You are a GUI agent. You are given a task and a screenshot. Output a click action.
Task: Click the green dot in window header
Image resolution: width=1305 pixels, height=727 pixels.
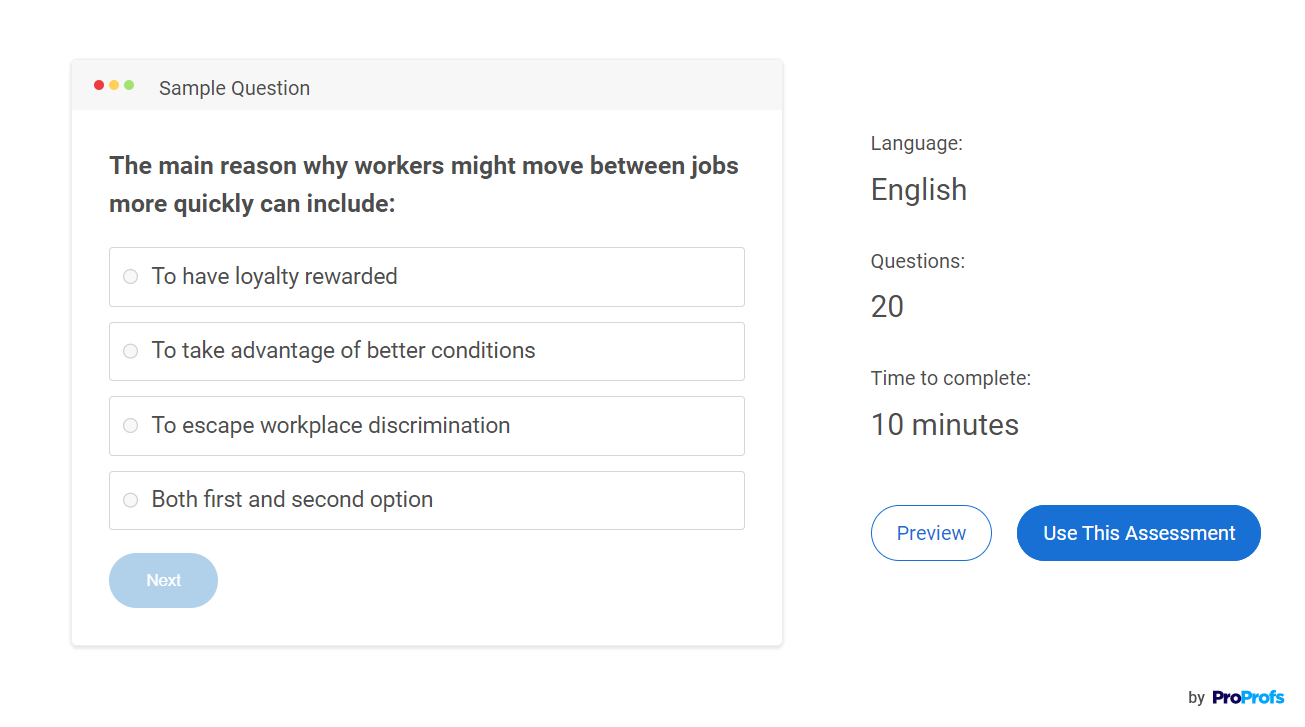(129, 85)
